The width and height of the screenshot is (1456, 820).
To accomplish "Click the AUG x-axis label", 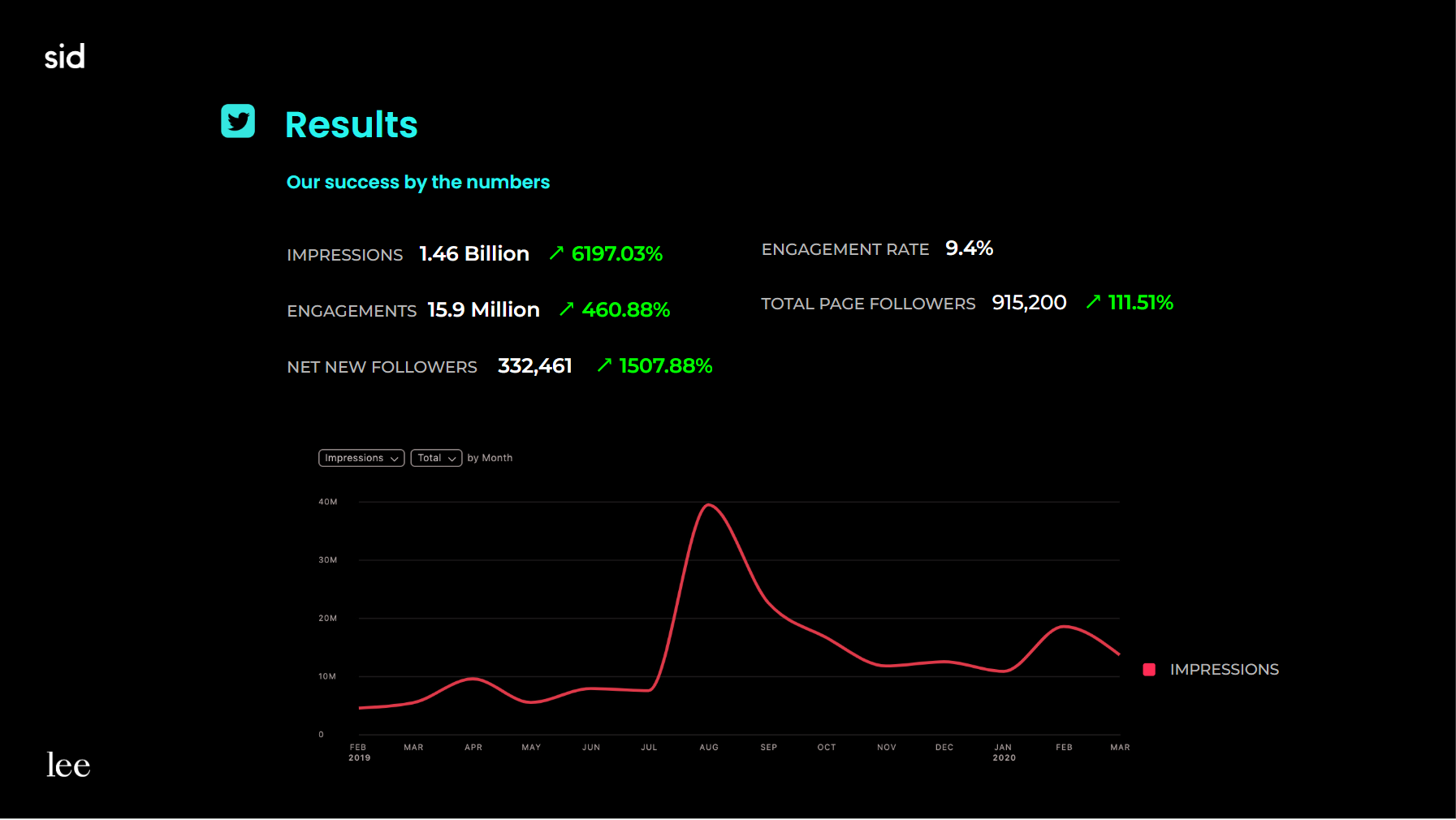I will (709, 748).
